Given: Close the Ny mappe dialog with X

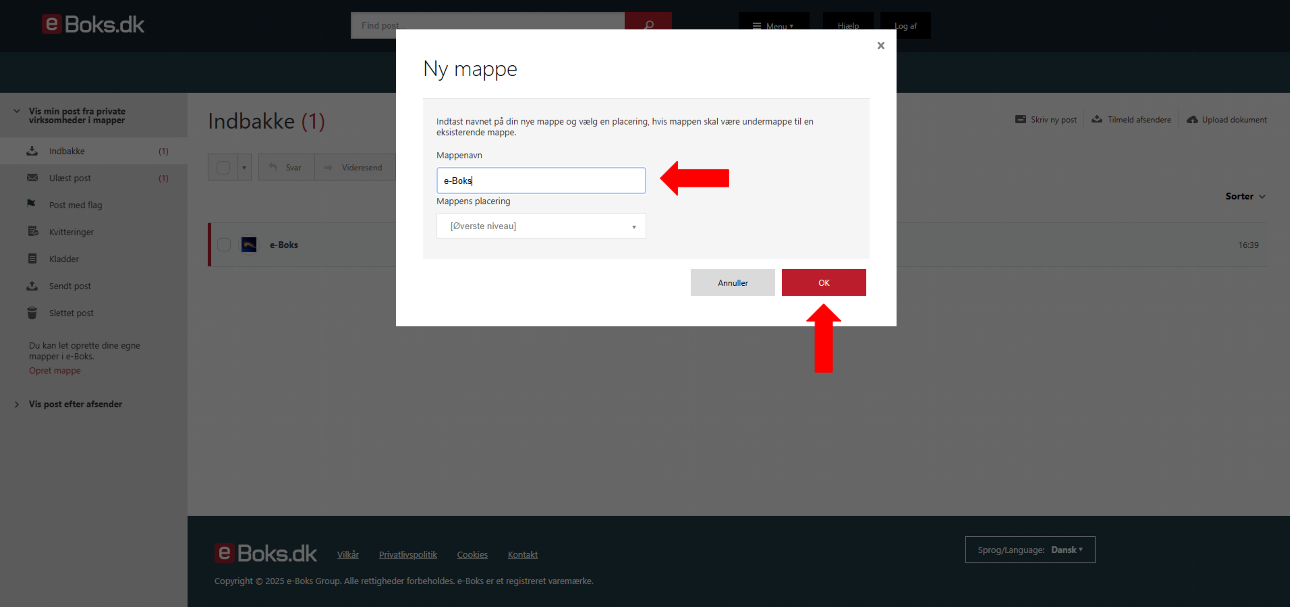Looking at the screenshot, I should [x=881, y=45].
